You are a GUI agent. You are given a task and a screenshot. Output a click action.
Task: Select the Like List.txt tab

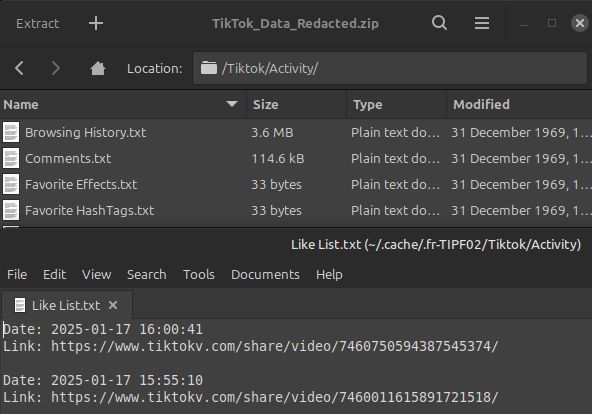tap(66, 305)
